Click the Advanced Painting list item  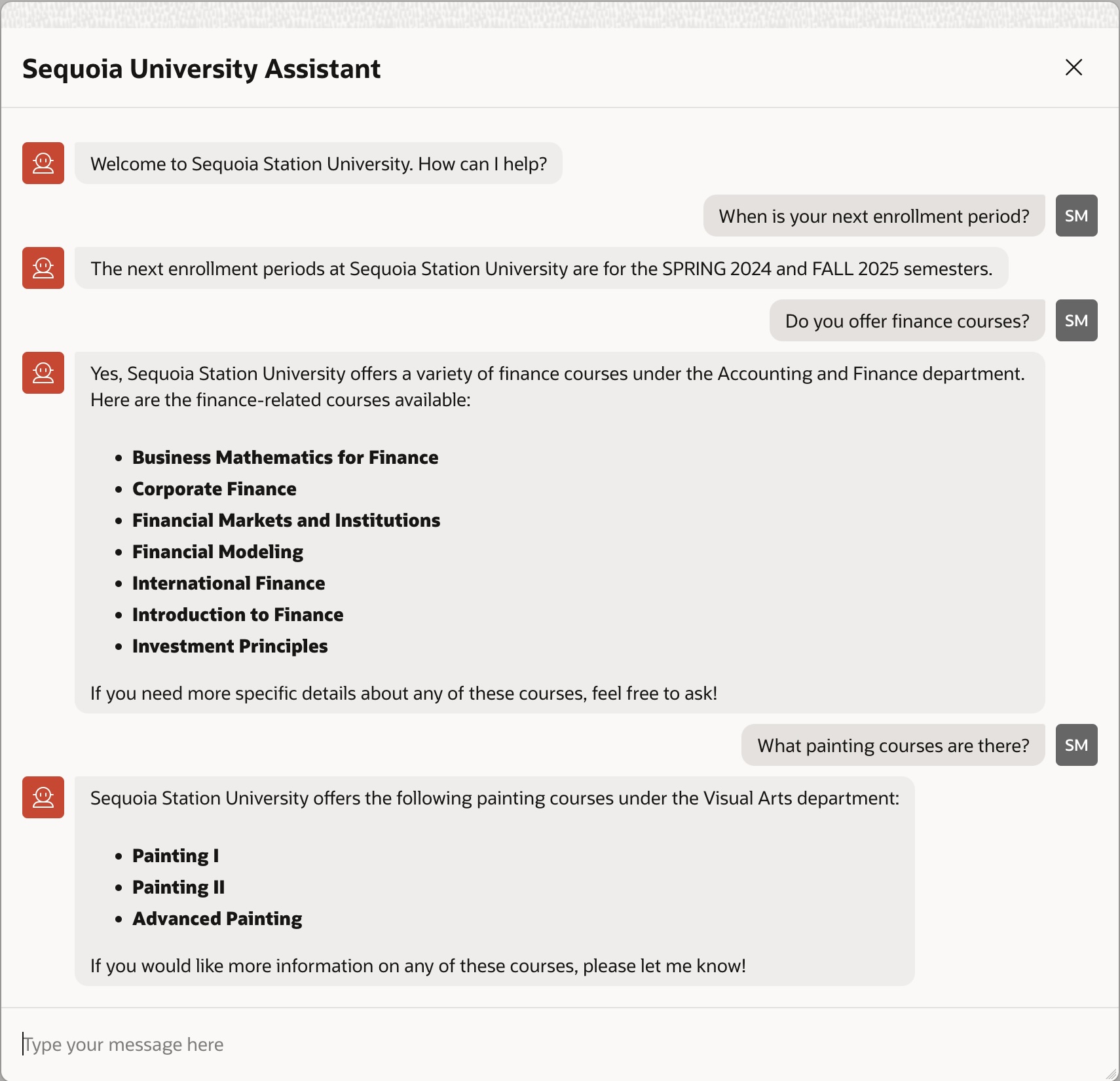[217, 919]
